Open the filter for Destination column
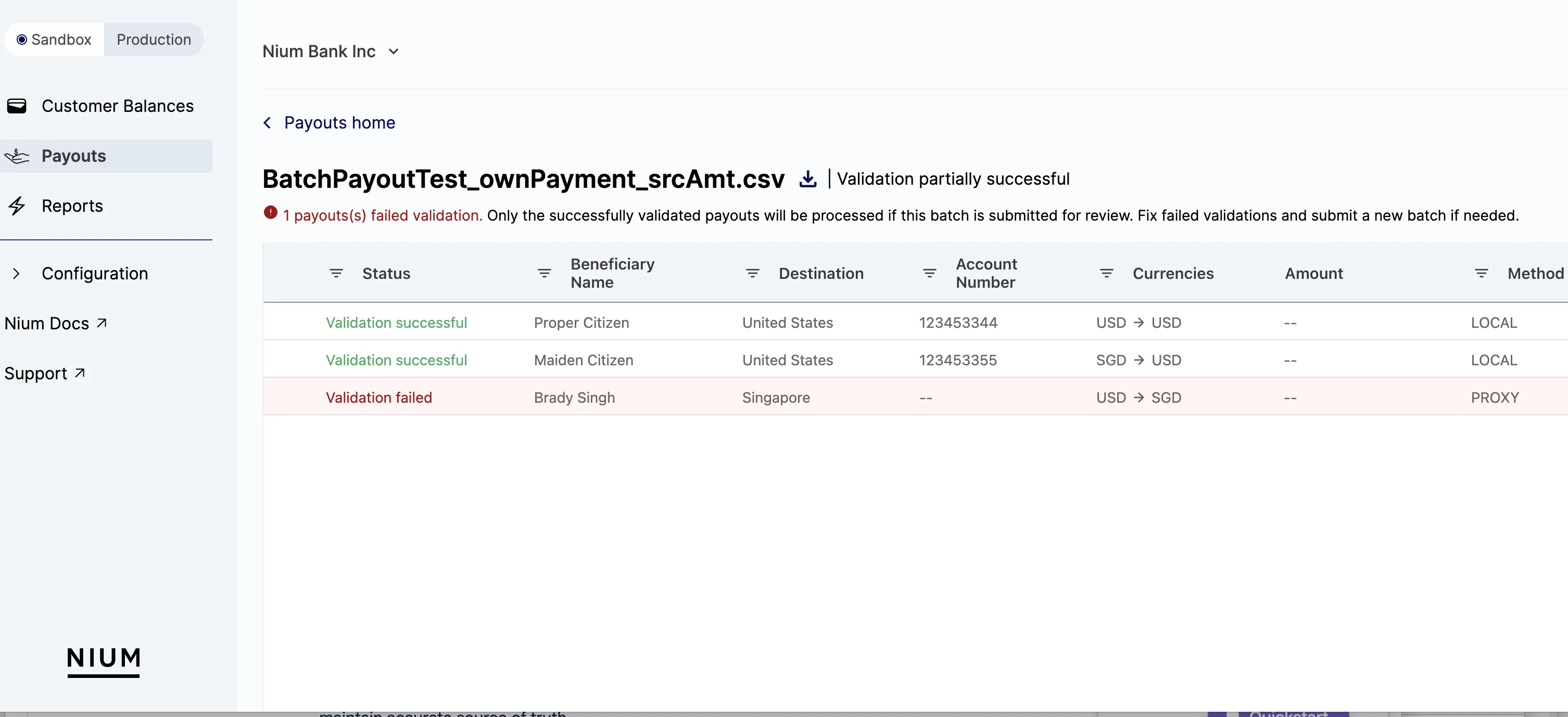This screenshot has height=717, width=1568. [752, 274]
